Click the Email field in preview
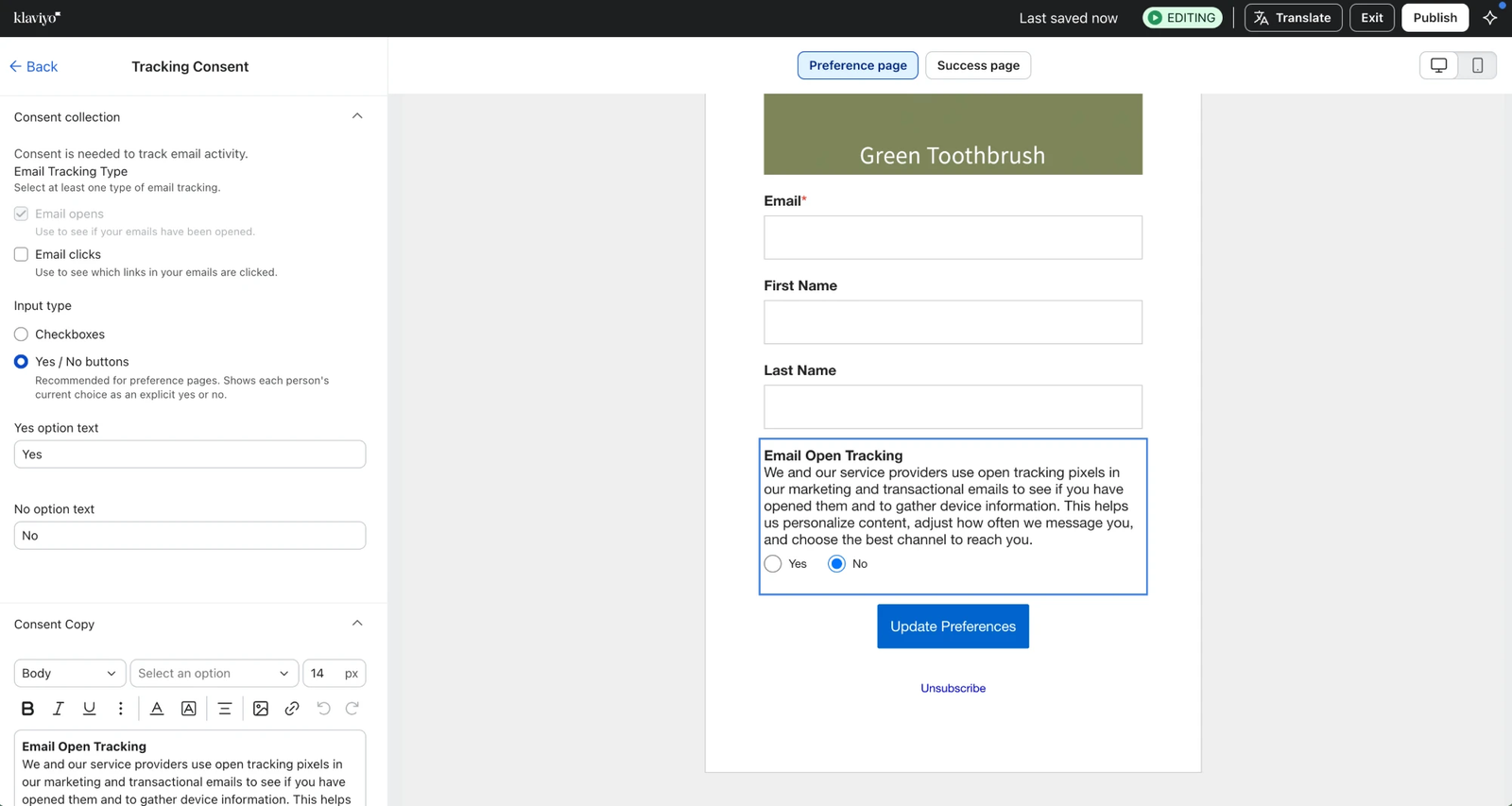 [x=953, y=237]
